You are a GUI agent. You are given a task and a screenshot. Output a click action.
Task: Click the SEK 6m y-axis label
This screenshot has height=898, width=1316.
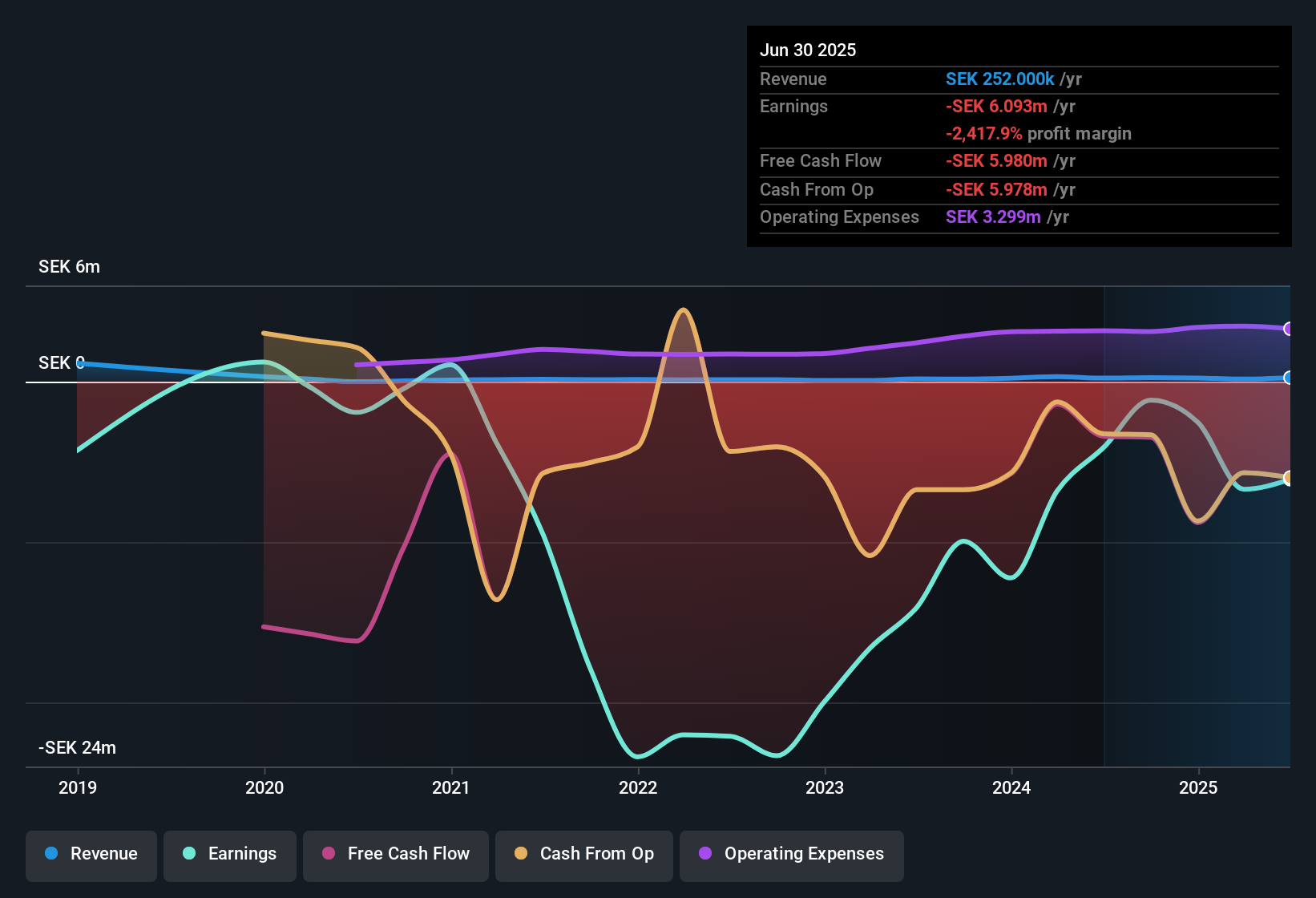pos(70,267)
